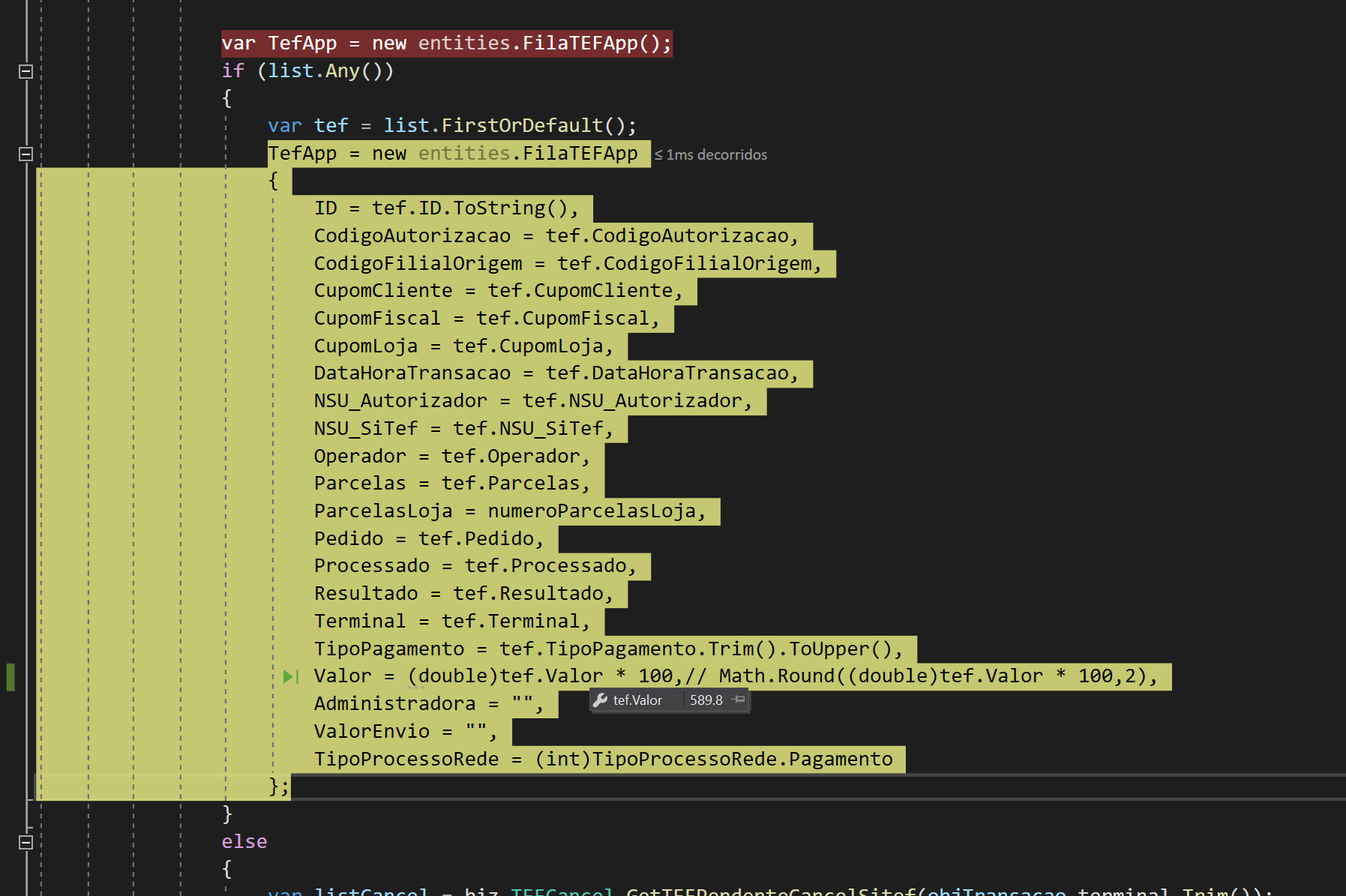This screenshot has width=1346, height=896.
Task: Click the 'DataHoraTransacao = tef.DataHoraTransacao,' line
Action: point(556,373)
